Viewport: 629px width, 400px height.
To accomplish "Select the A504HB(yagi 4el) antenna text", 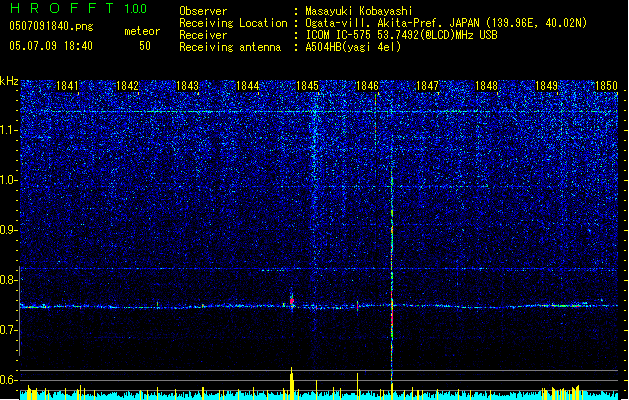I will [x=353, y=47].
